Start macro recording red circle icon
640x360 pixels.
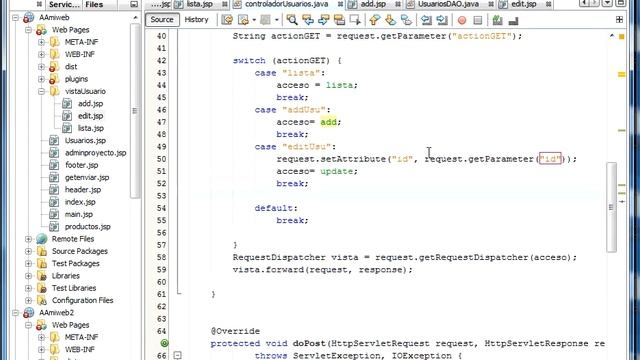pos(462,20)
